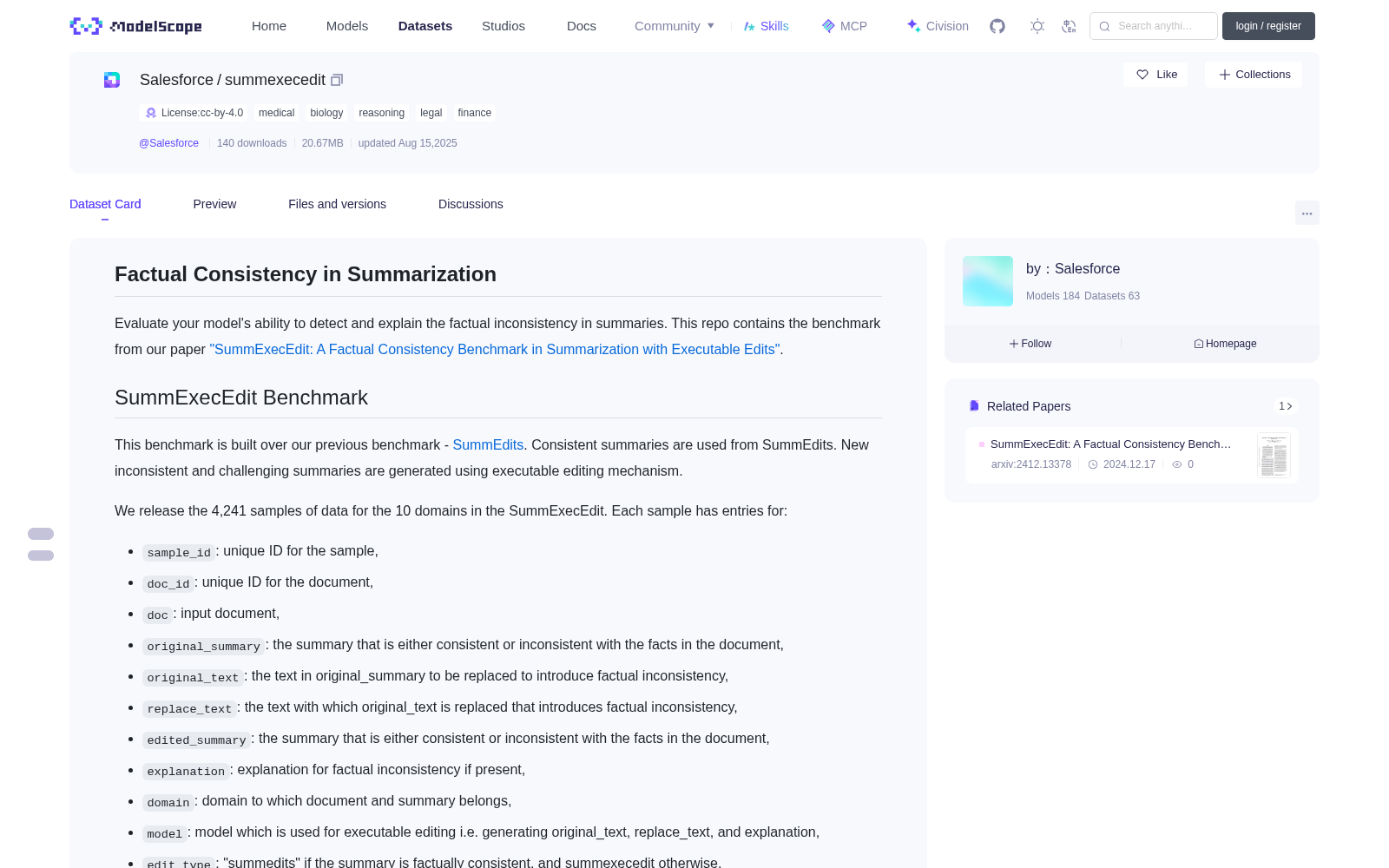Switch language with the translate icon
The height and width of the screenshot is (868, 1389).
click(x=1070, y=26)
